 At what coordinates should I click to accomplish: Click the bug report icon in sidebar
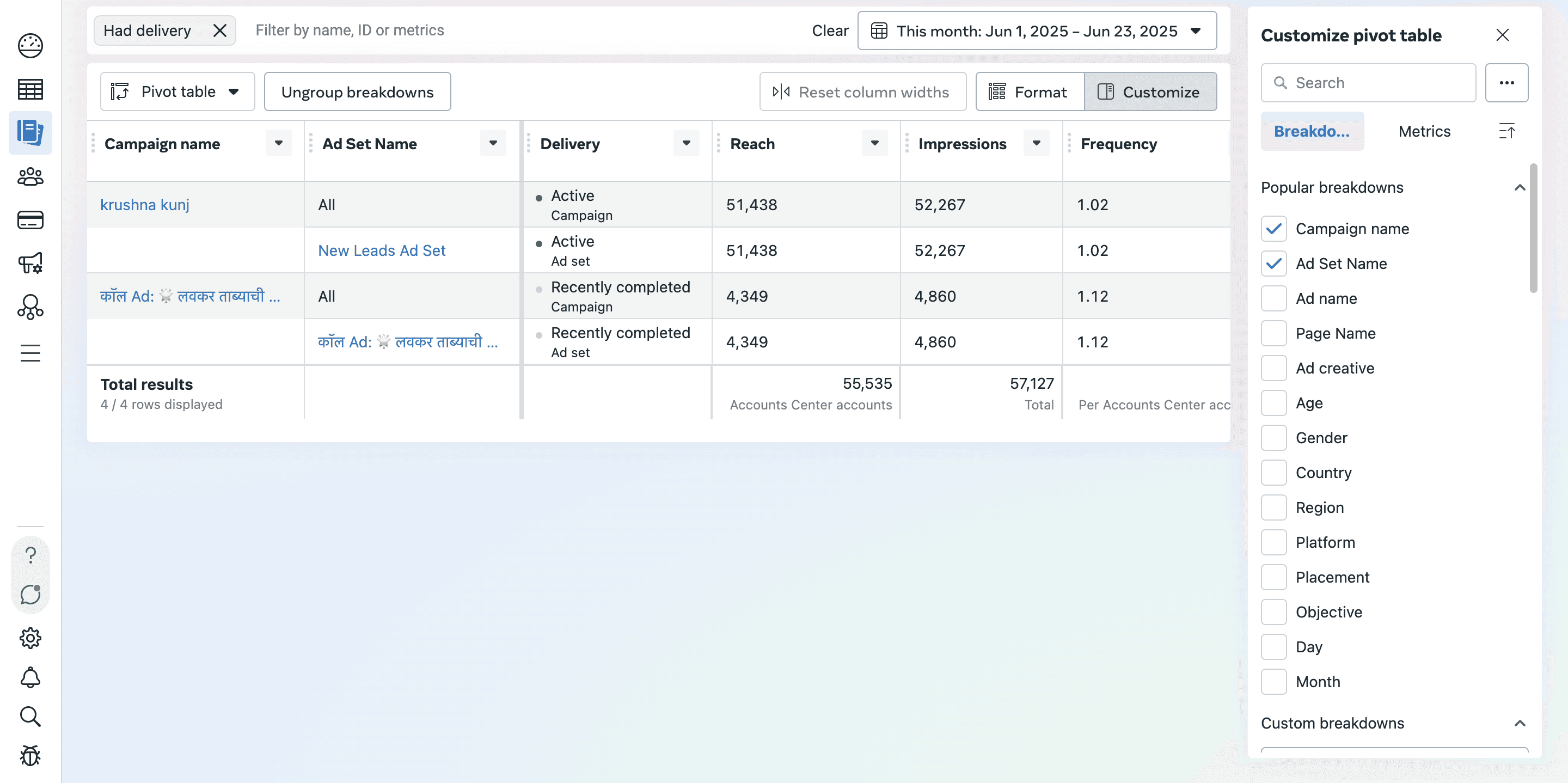30,756
